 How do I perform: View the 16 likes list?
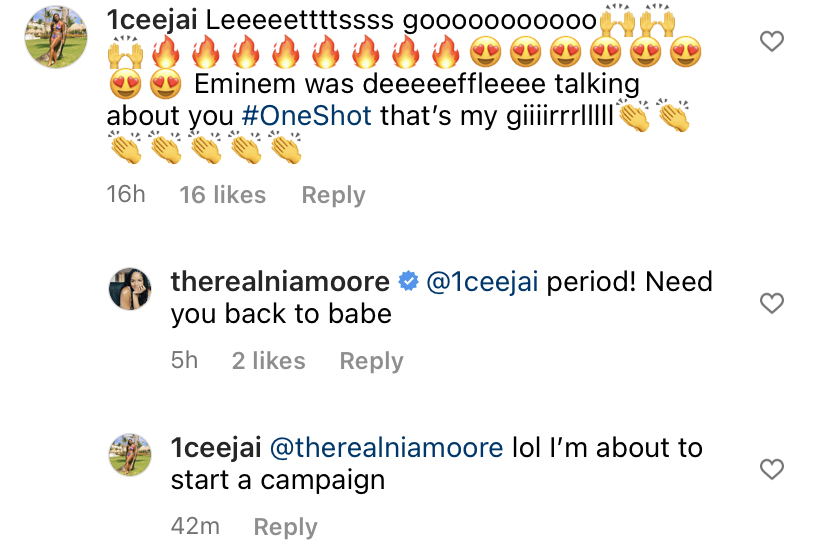223,195
